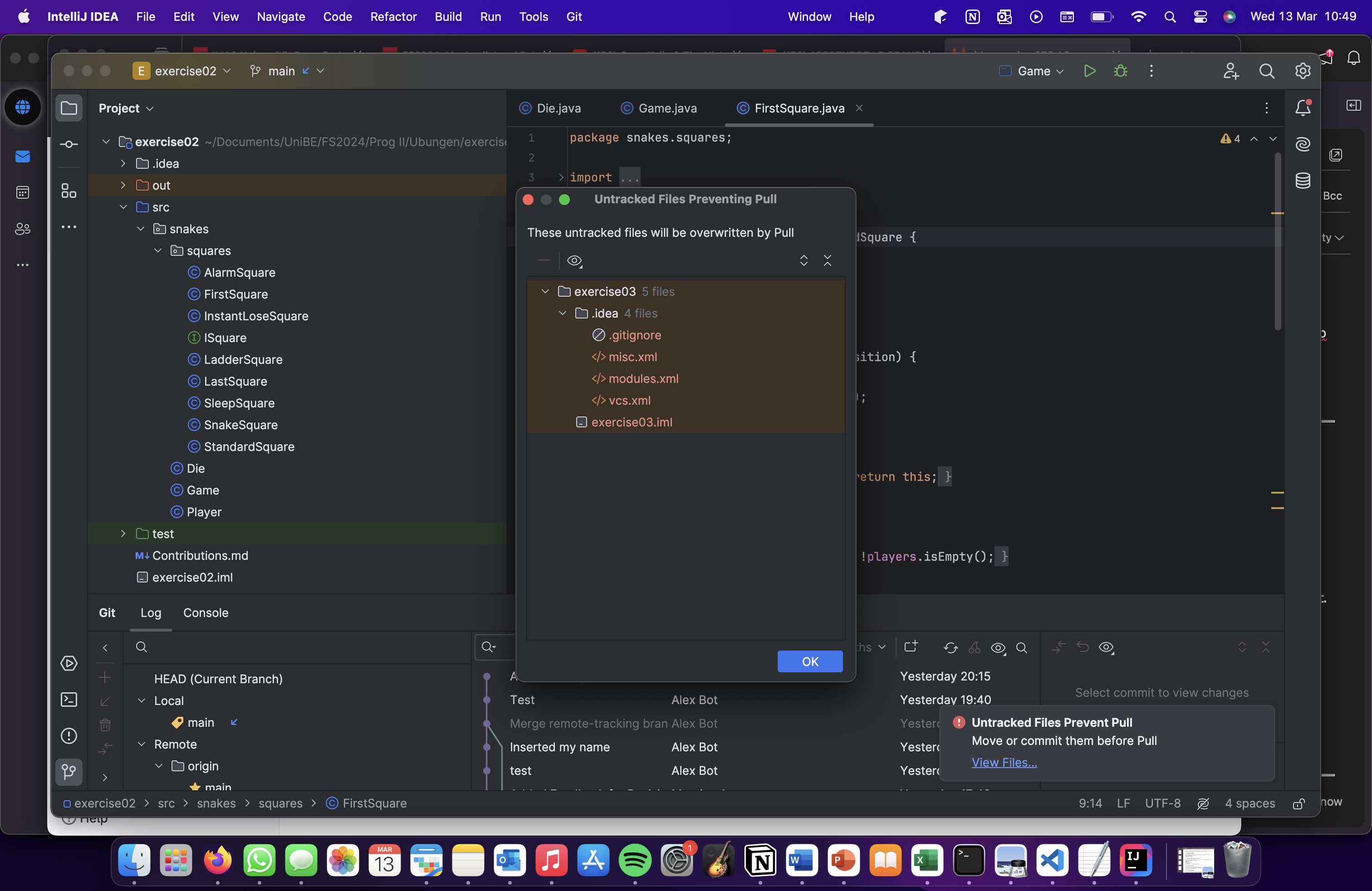Open the Structure tool window icon
The height and width of the screenshot is (891, 1372).
point(69,191)
